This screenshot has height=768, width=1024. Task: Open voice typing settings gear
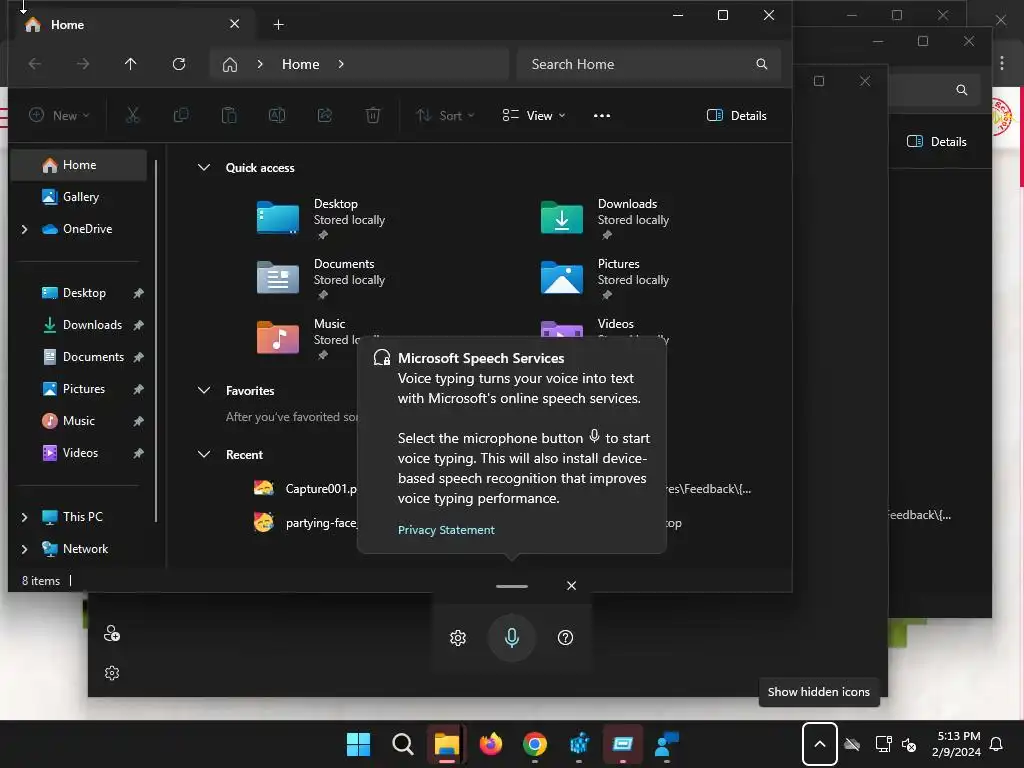[458, 638]
